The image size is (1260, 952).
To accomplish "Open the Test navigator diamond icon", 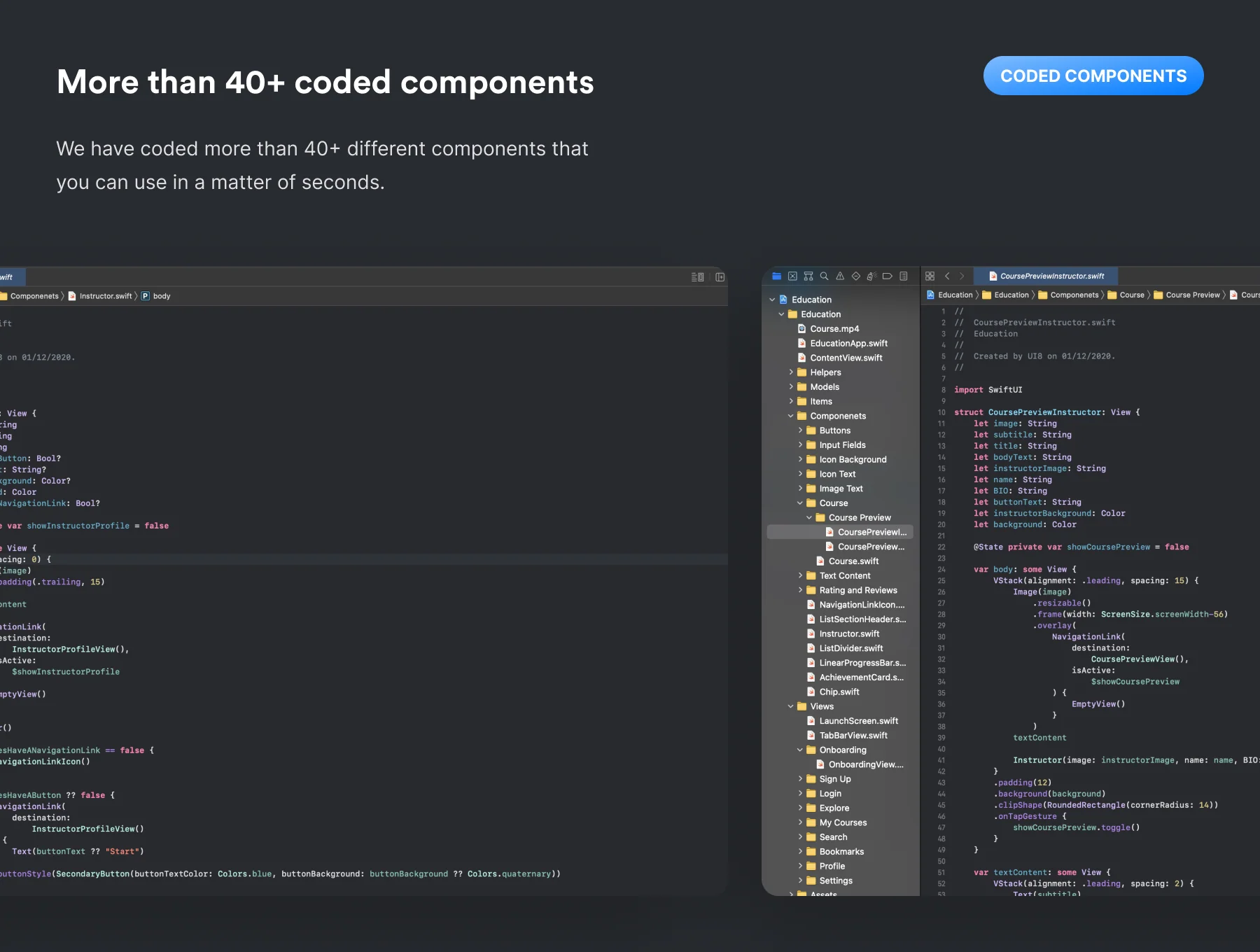I will coord(855,276).
